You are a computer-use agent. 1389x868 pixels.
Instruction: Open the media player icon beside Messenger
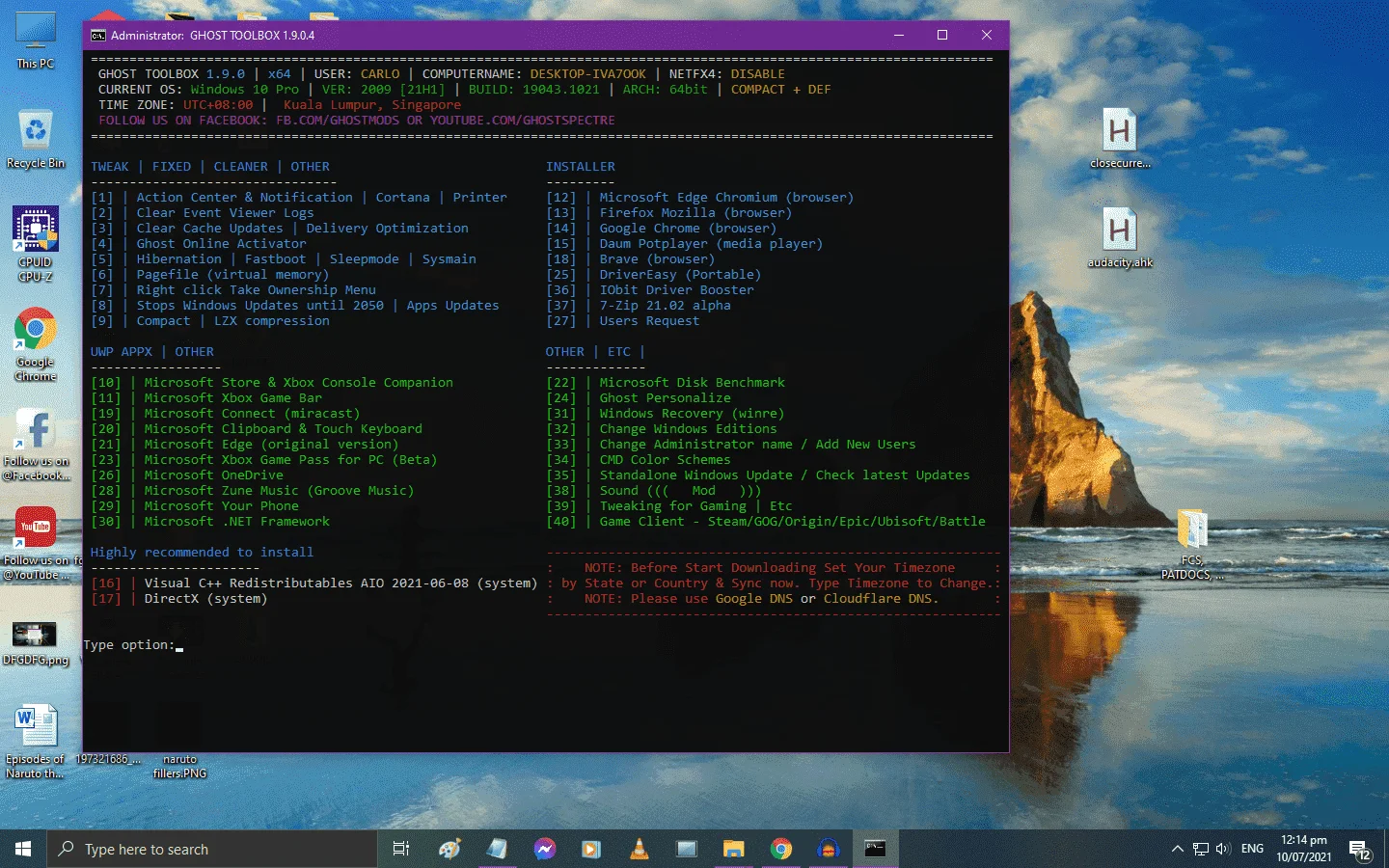coord(591,849)
